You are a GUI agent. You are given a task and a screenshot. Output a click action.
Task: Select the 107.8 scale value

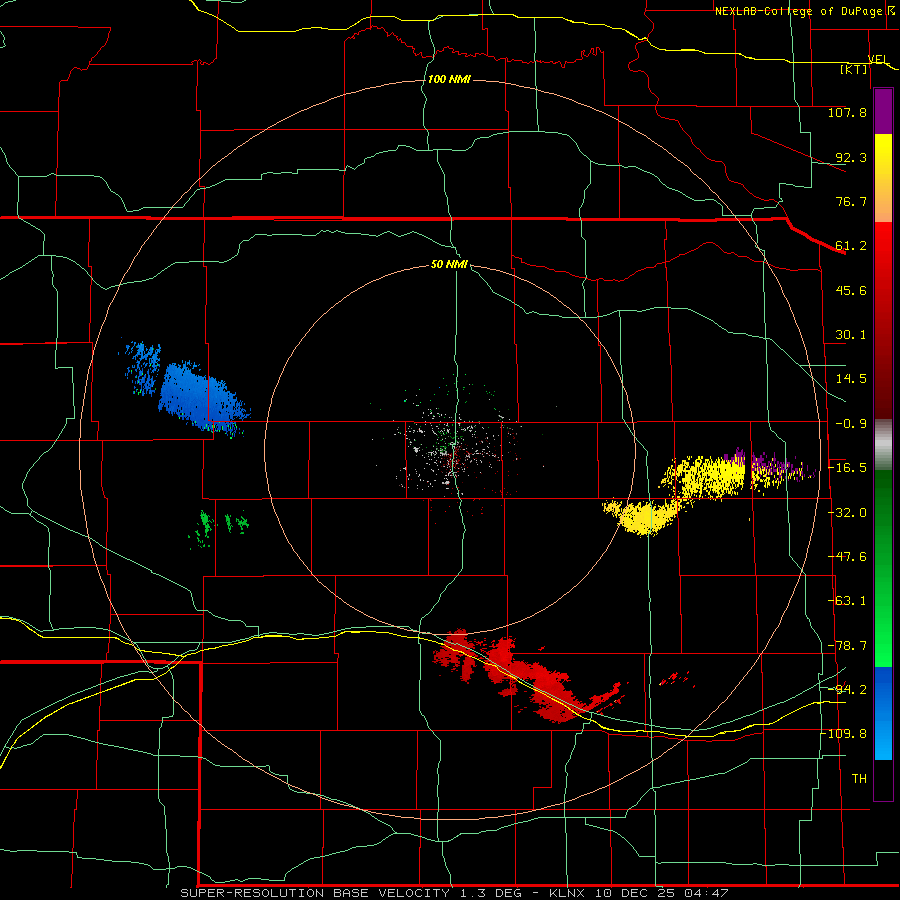coord(847,112)
